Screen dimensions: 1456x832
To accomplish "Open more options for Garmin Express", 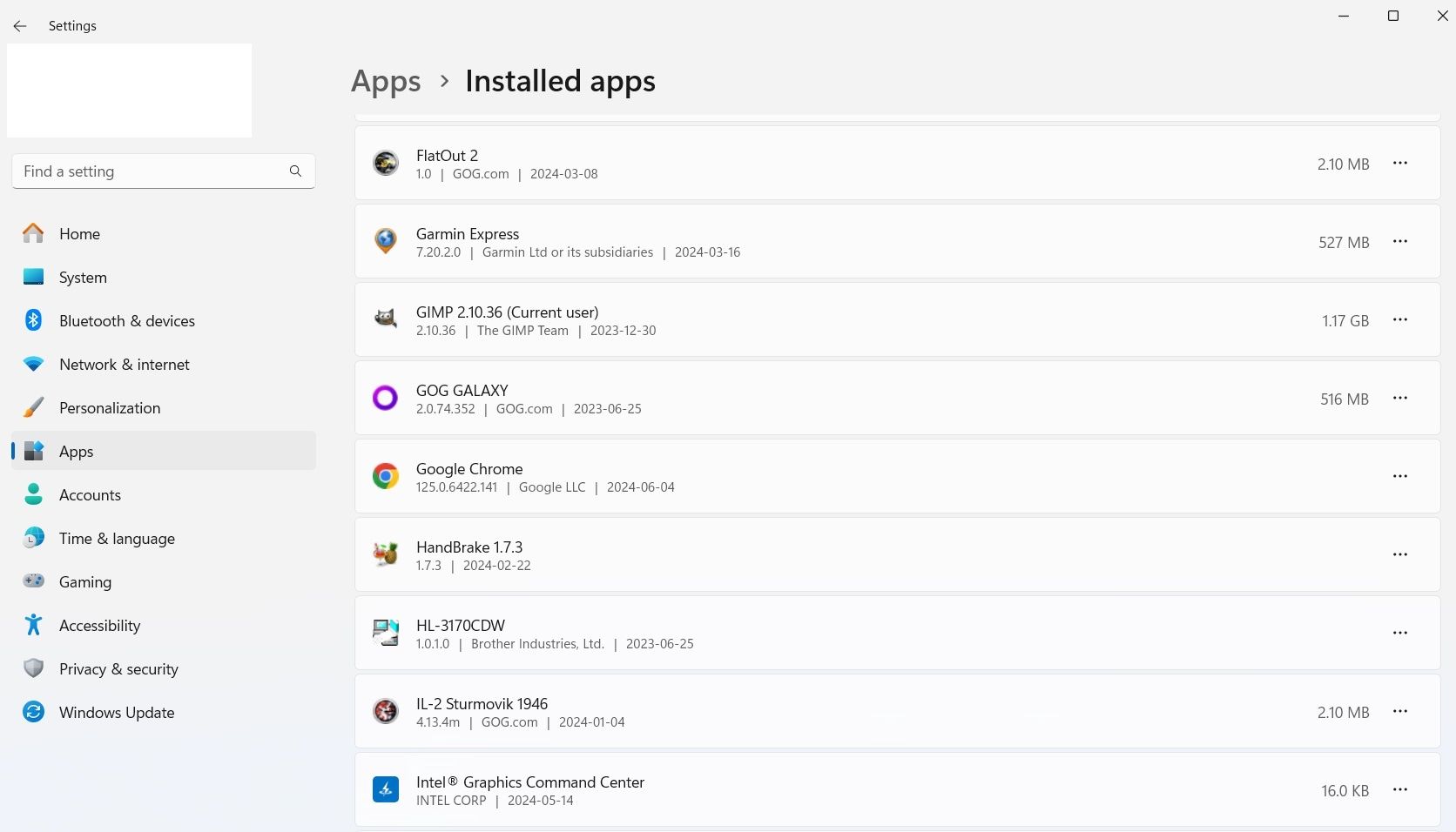I will click(1400, 241).
